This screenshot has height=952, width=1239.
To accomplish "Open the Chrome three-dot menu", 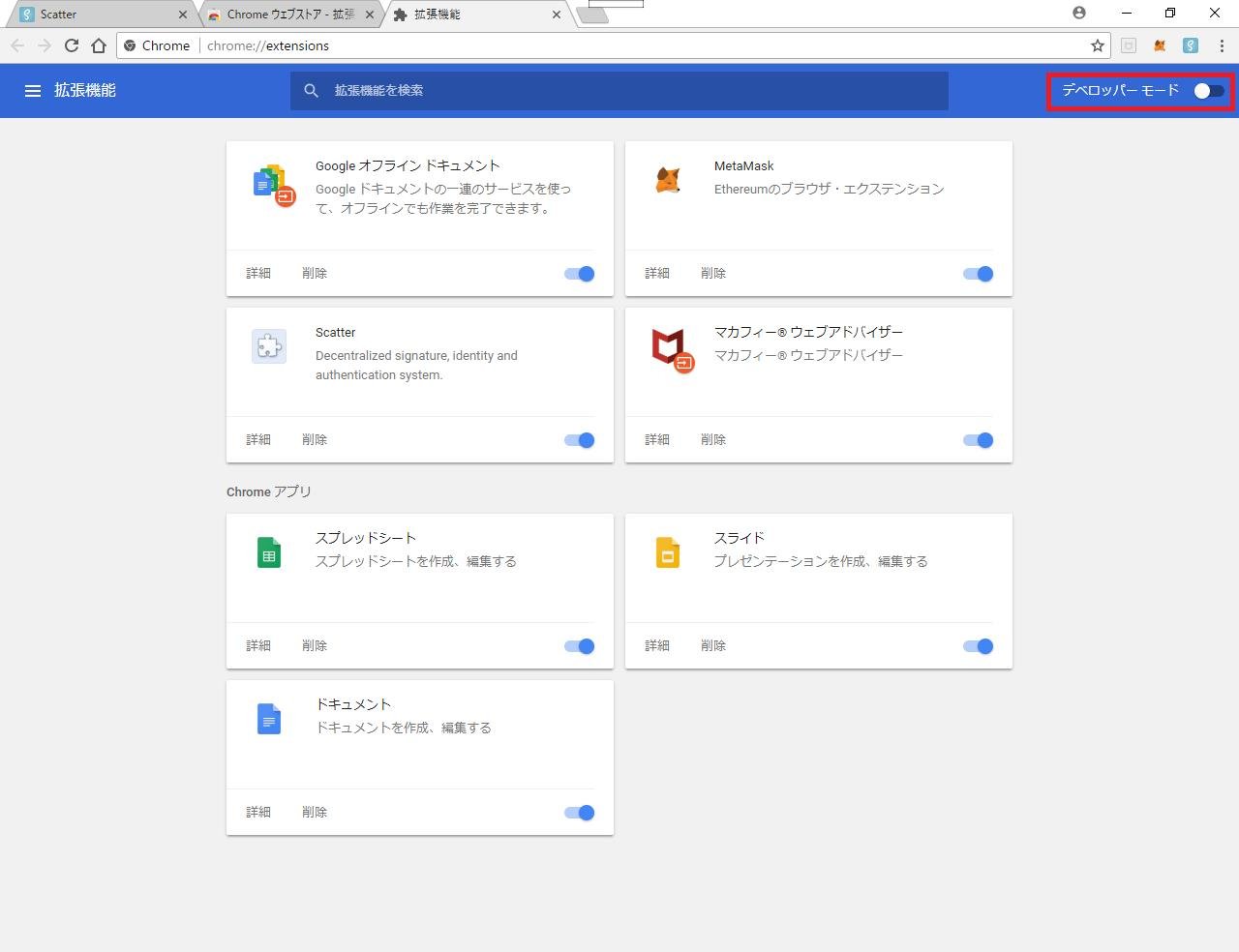I will [x=1223, y=45].
